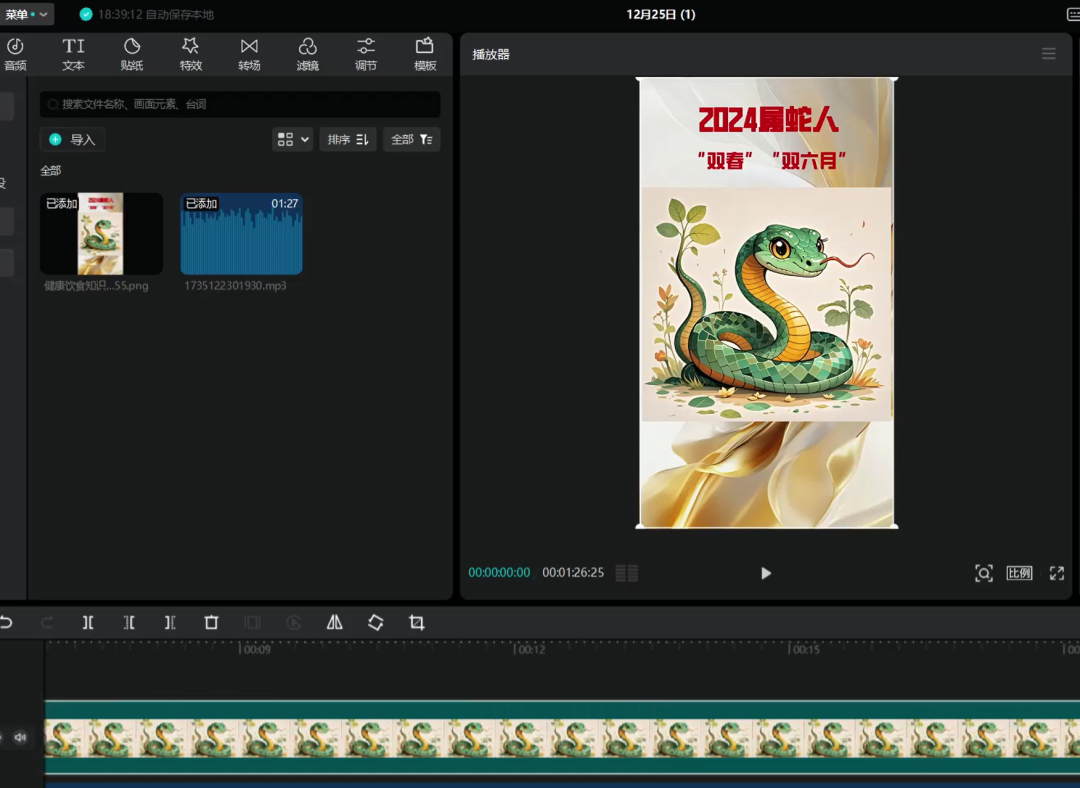Select the 全部 category label
Image resolution: width=1080 pixels, height=788 pixels.
click(50, 171)
